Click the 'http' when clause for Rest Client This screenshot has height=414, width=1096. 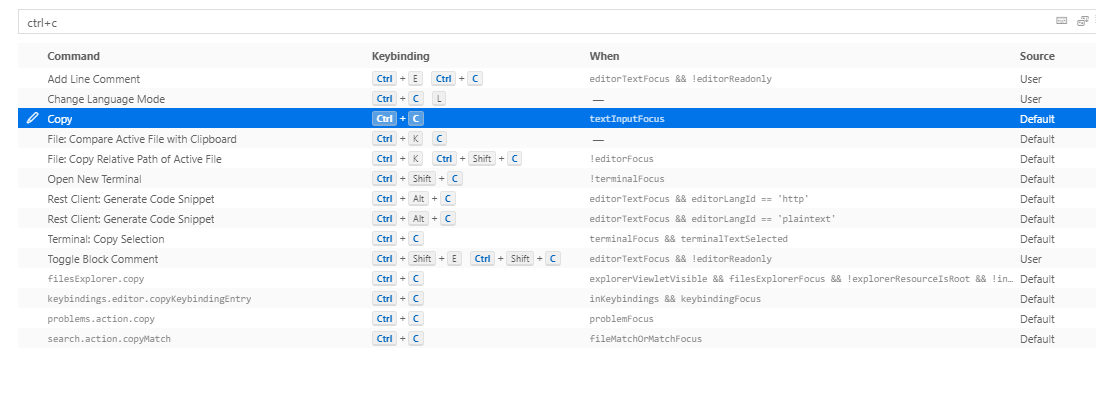pyautogui.click(x=699, y=199)
